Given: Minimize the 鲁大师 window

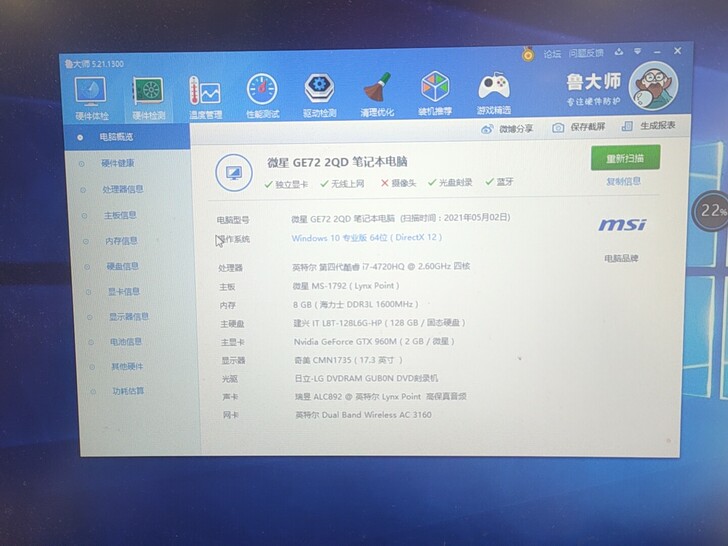Looking at the screenshot, I should [x=657, y=52].
